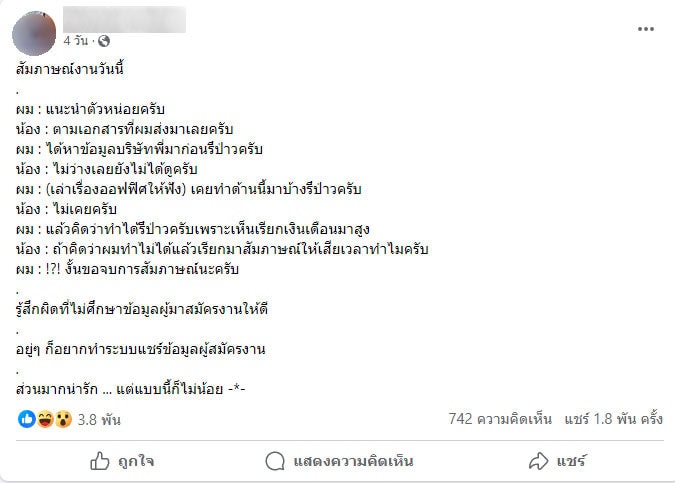Click the speech bubble comment icon
This screenshot has width=675, height=483.
[x=275, y=461]
